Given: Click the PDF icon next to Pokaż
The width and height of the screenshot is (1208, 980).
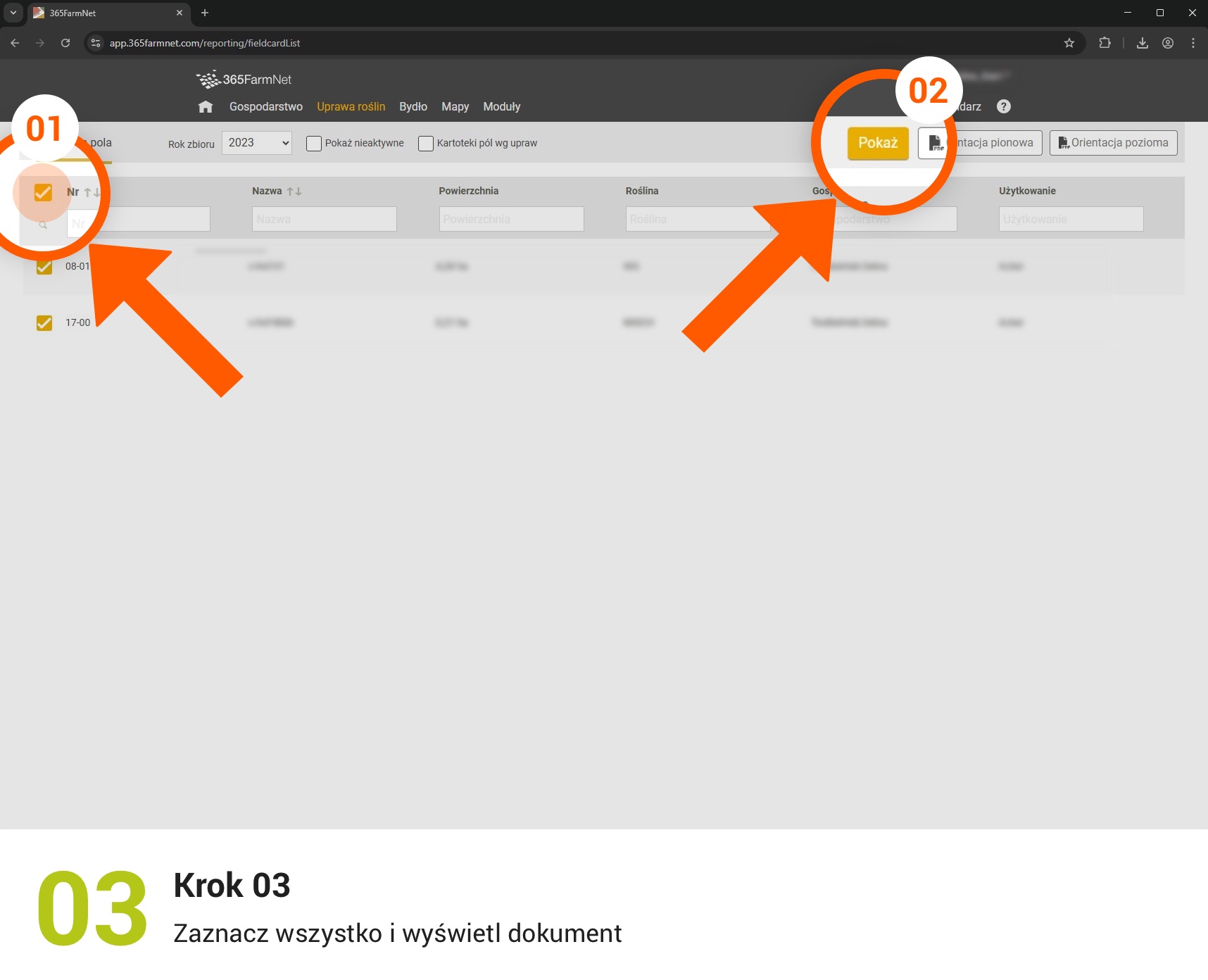Looking at the screenshot, I should coord(934,143).
